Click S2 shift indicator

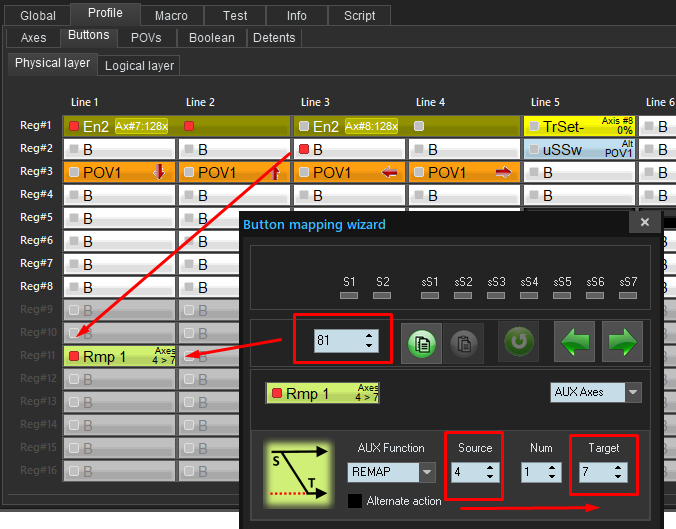[x=382, y=295]
